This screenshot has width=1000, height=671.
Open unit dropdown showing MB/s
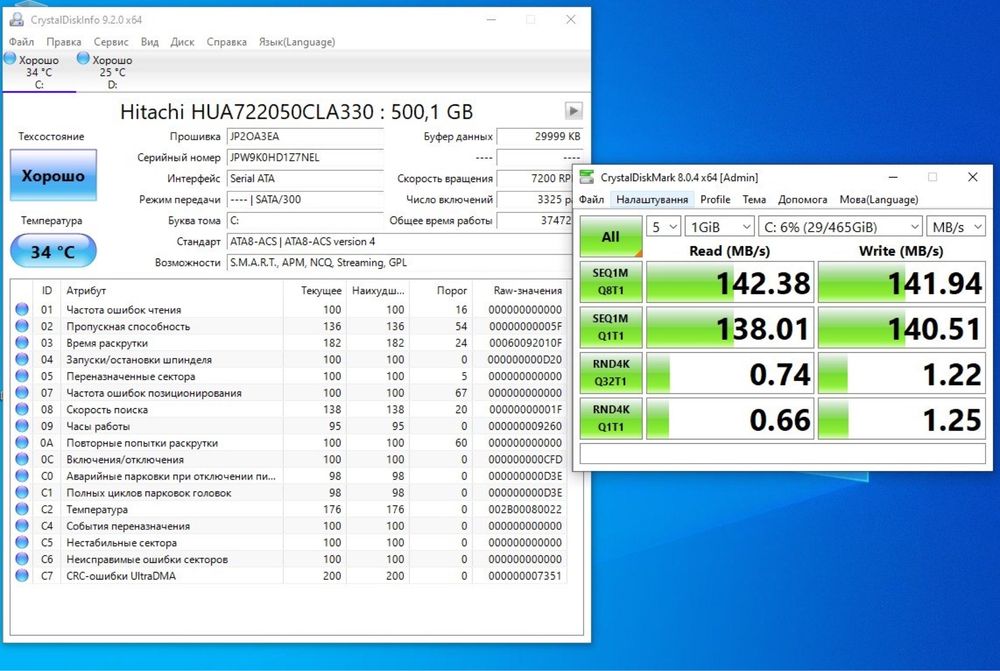(956, 227)
